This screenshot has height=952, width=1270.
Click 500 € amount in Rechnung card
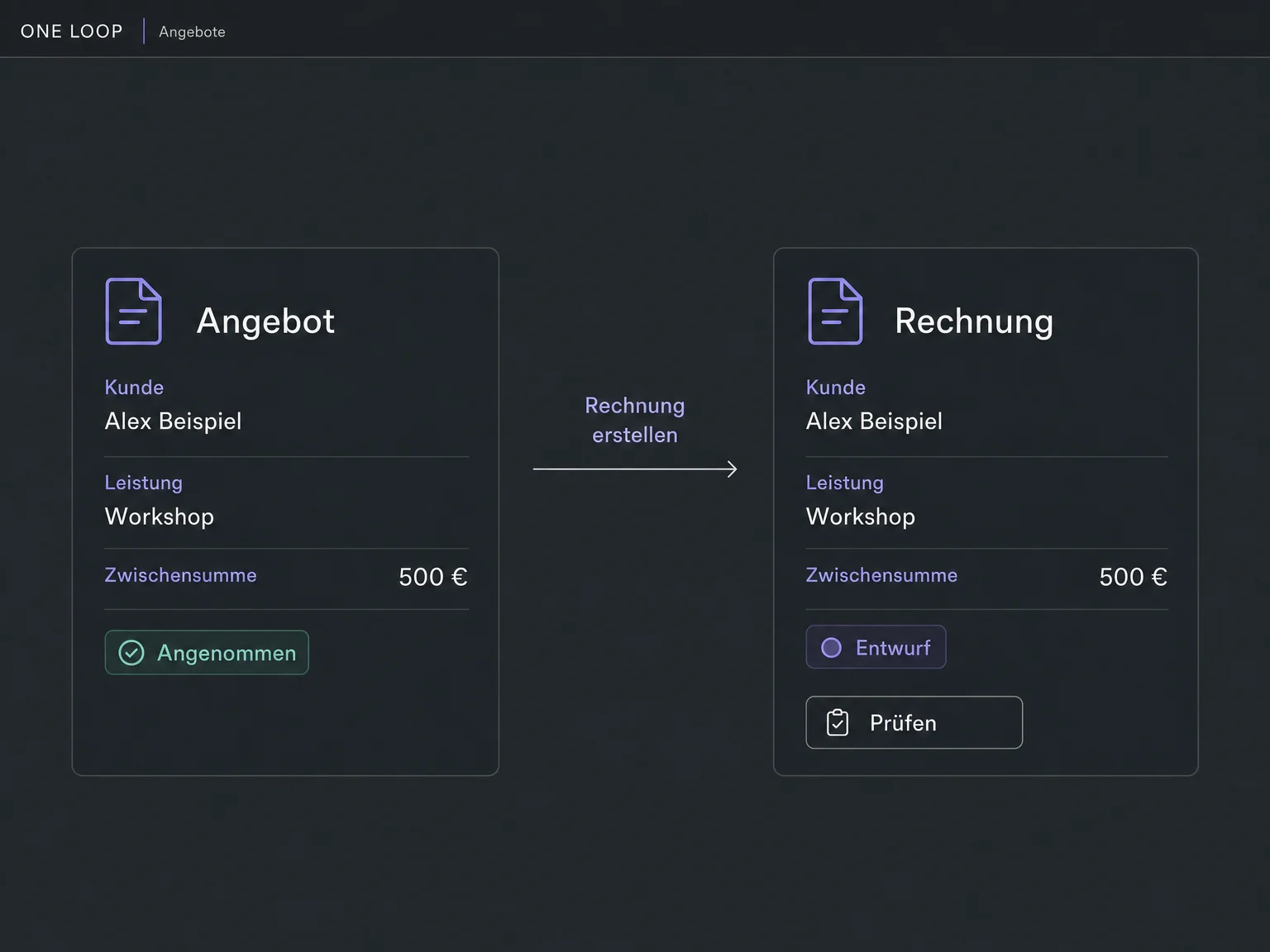coord(1134,577)
